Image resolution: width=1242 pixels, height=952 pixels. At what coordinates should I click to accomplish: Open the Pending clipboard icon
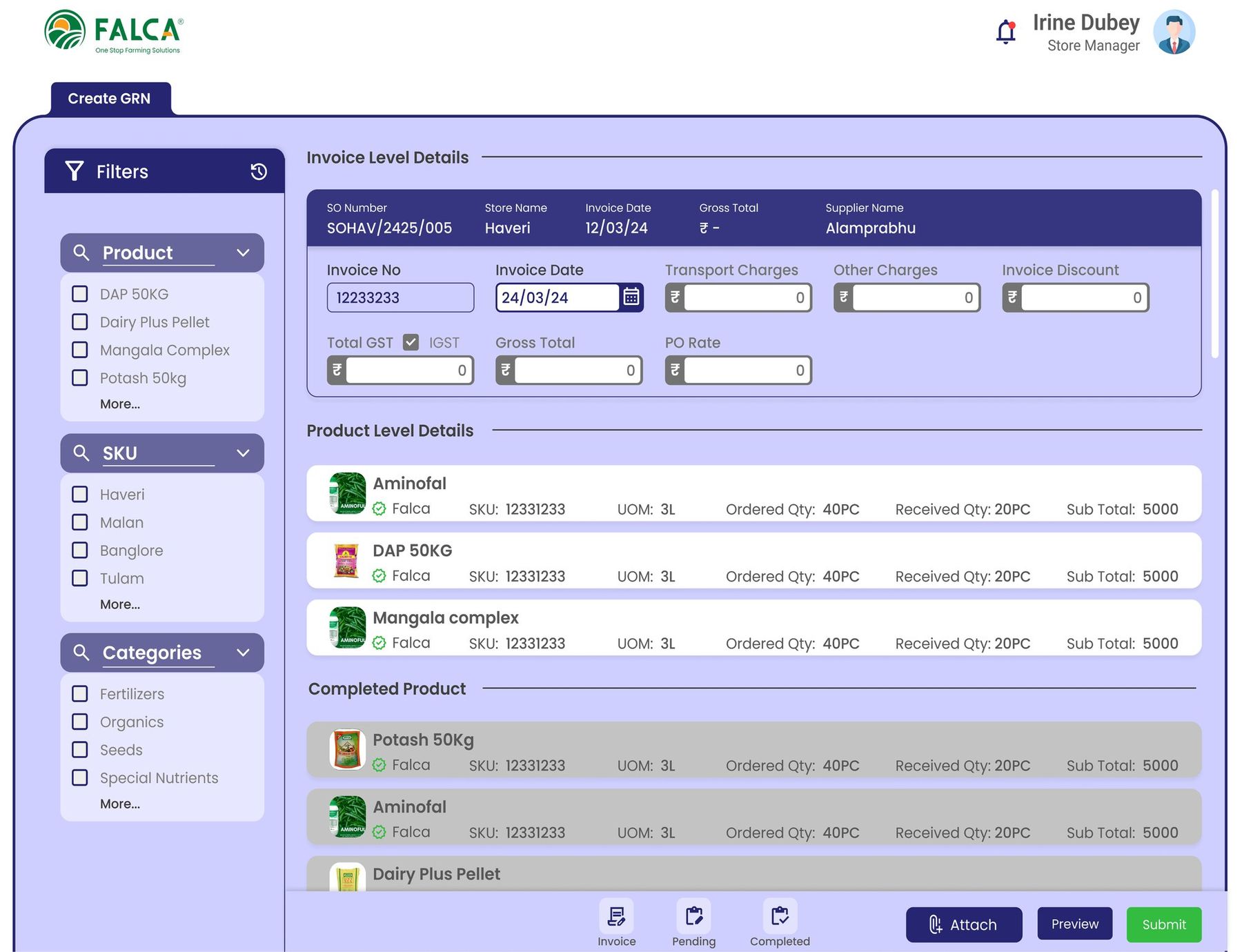tap(694, 916)
